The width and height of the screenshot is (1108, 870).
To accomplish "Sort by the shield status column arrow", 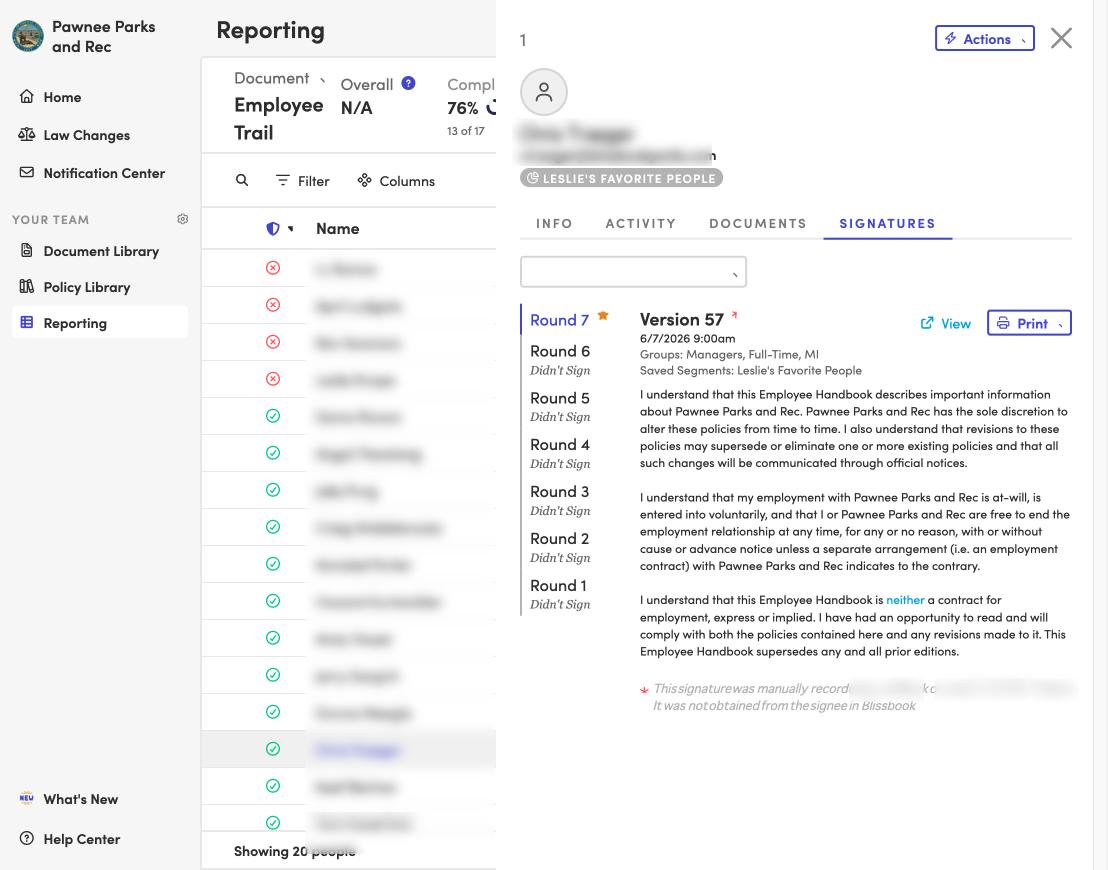I will coord(290,228).
